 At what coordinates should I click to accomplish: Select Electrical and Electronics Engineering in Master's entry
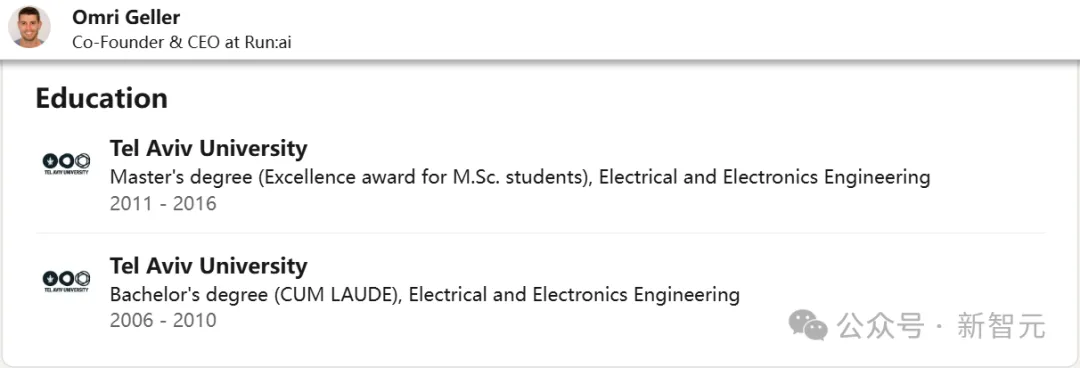[765, 177]
